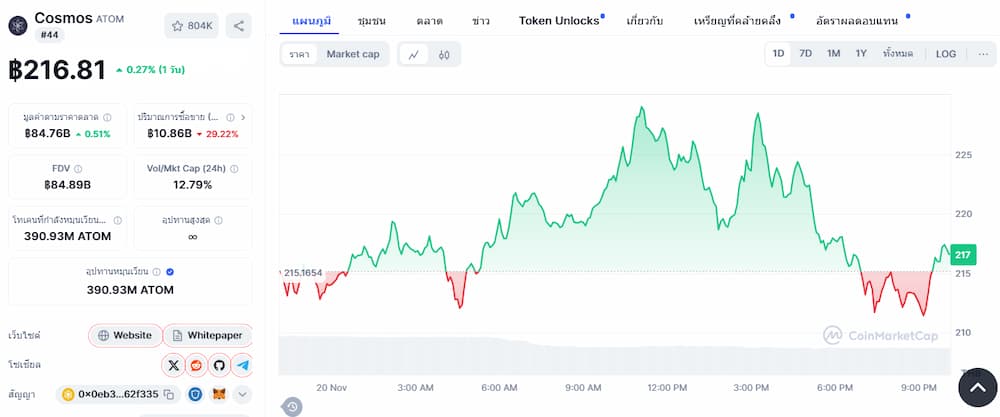The image size is (1000, 417).
Task: Select the ราคา price toggle
Action: (299, 54)
